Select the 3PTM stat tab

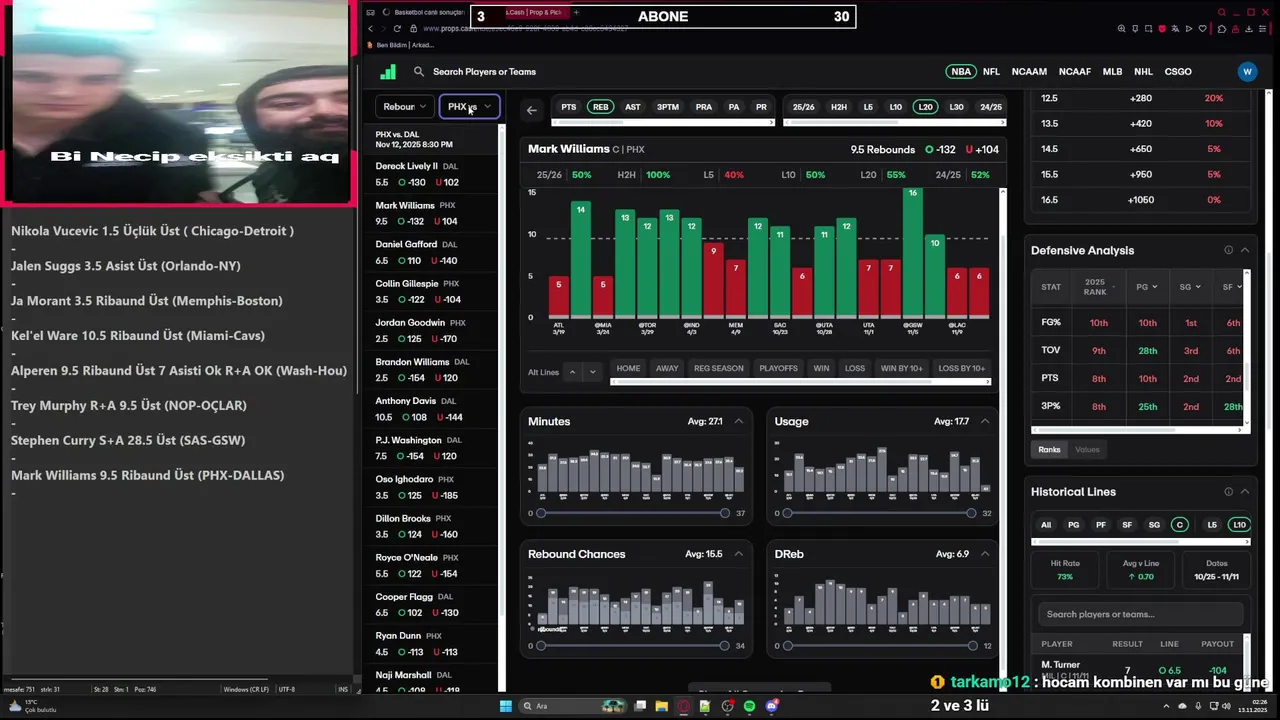point(668,107)
